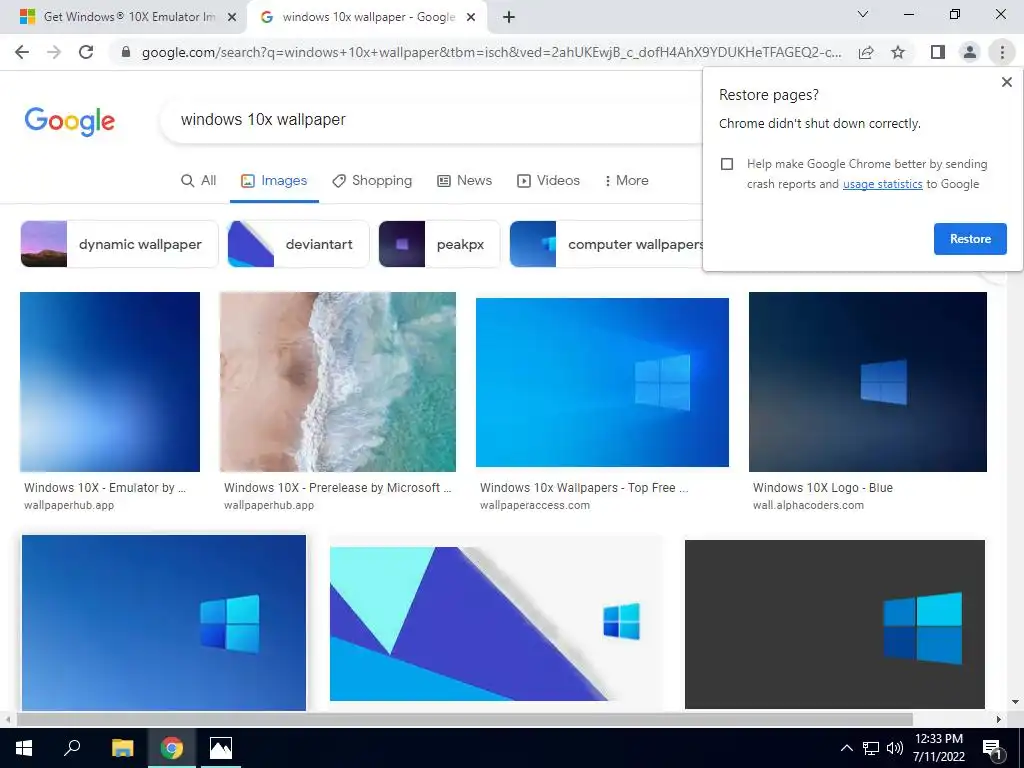The width and height of the screenshot is (1024, 768).
Task: Switch to the All results tab
Action: point(199,181)
